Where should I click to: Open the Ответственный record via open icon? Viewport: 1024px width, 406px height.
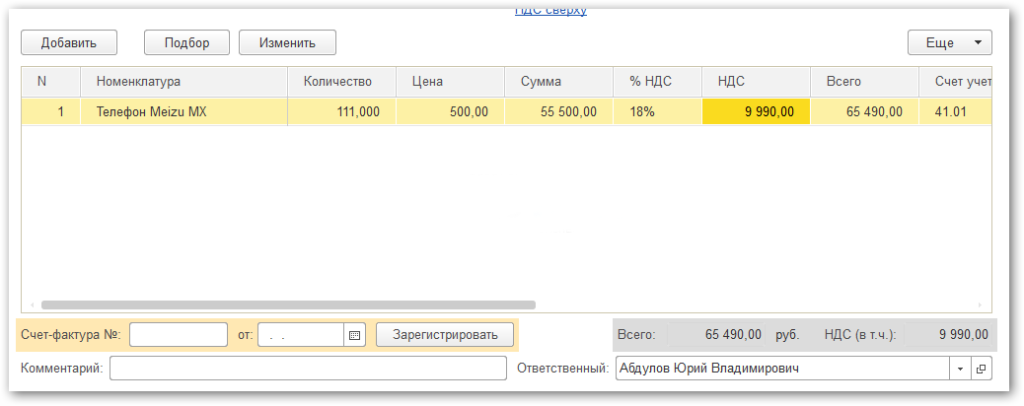click(981, 369)
